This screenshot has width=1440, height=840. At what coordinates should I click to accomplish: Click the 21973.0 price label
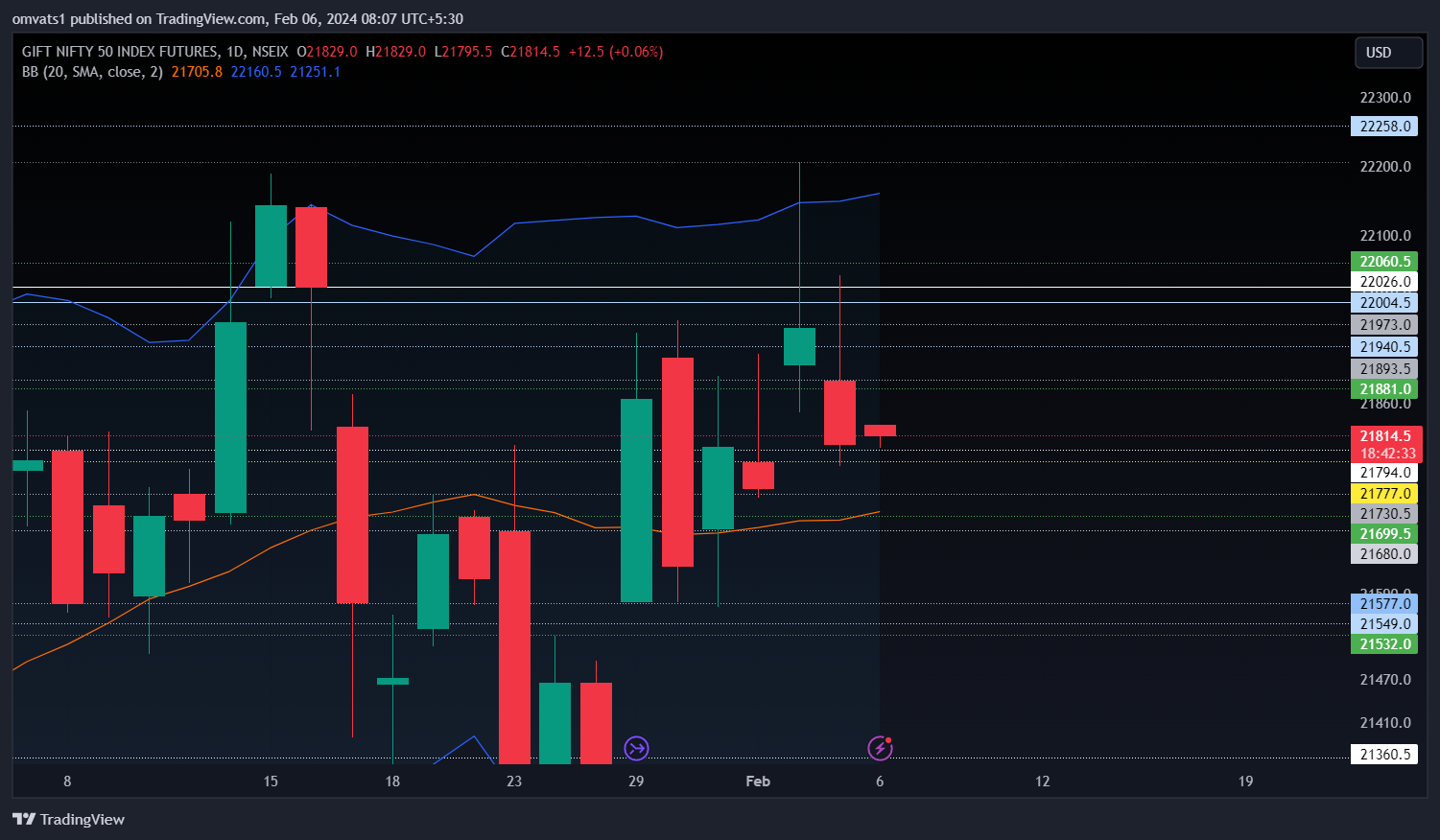[1383, 325]
